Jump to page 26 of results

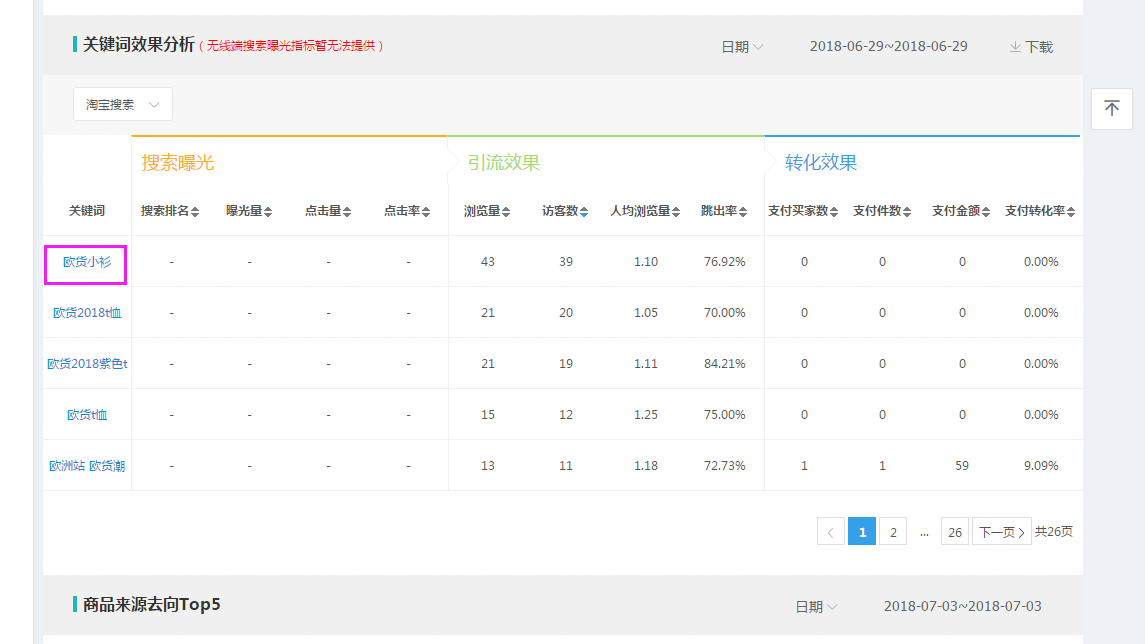tap(955, 532)
